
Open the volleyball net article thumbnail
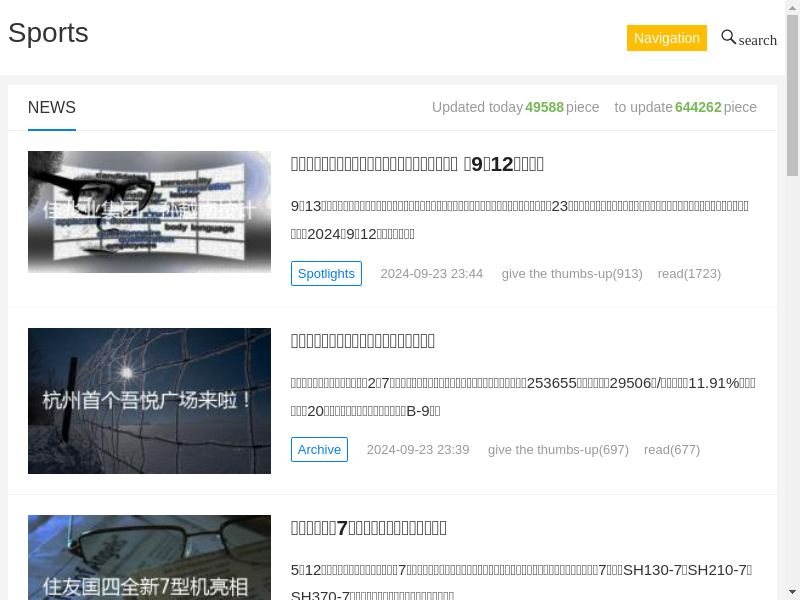coord(149,400)
